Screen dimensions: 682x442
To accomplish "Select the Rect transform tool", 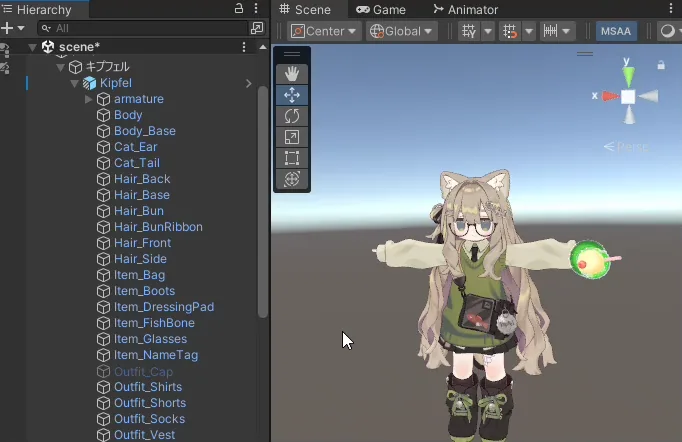I will click(x=292, y=158).
